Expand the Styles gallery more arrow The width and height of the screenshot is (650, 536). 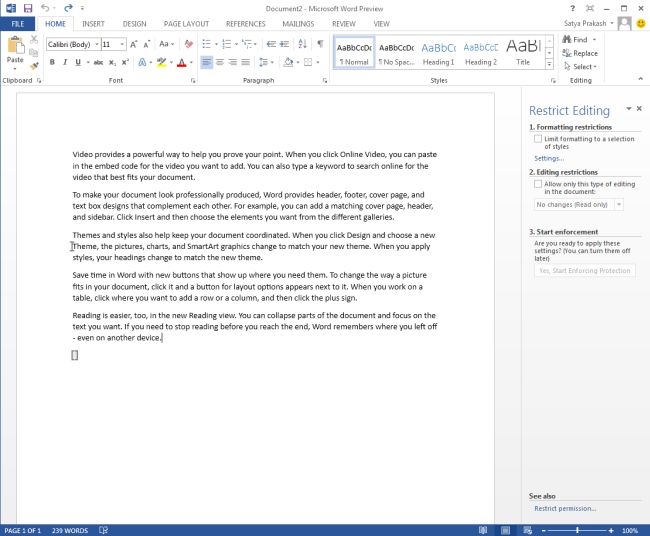549,64
